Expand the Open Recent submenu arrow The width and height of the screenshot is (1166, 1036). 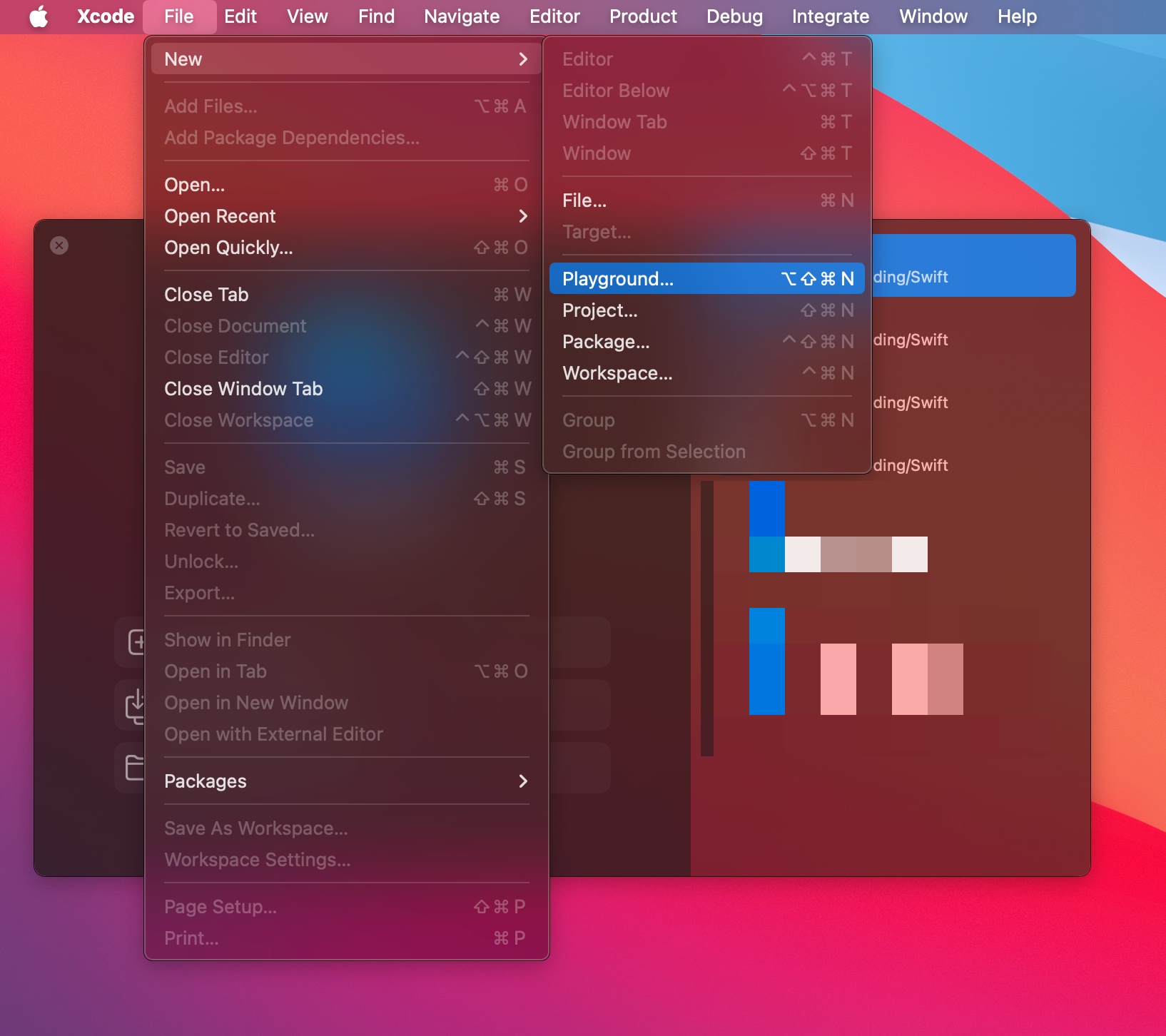523,216
